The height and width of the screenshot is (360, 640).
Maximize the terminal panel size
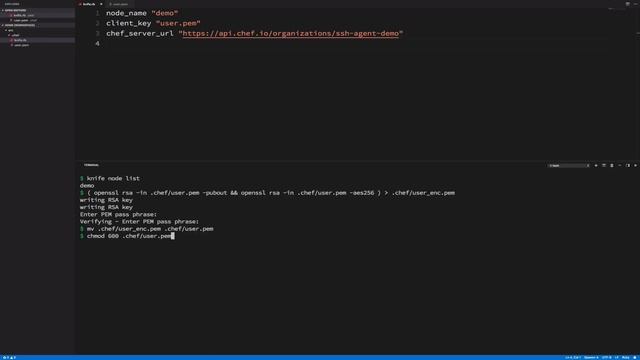click(620, 165)
